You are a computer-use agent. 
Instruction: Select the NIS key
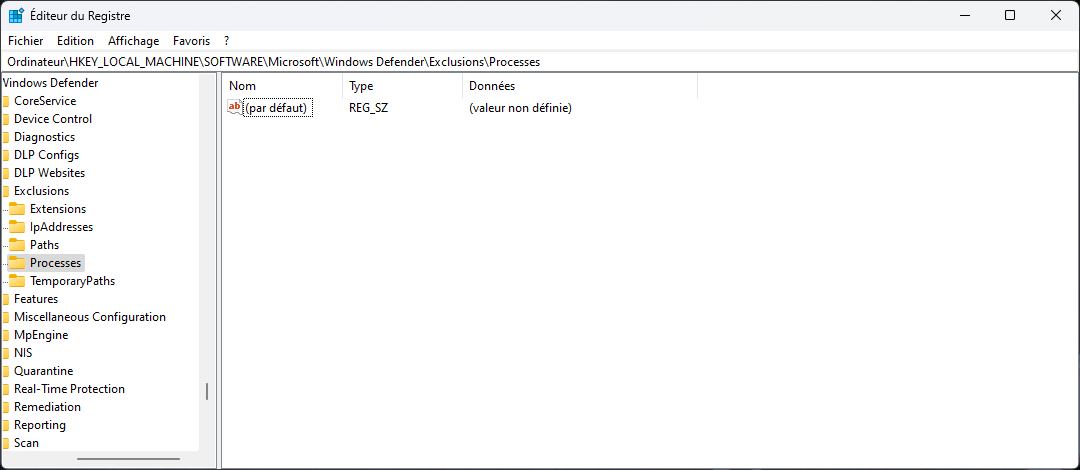point(23,352)
